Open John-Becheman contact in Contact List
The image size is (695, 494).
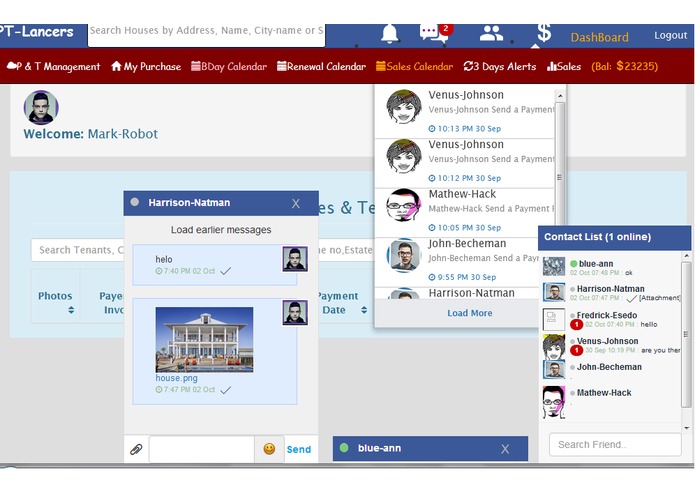[611, 370]
